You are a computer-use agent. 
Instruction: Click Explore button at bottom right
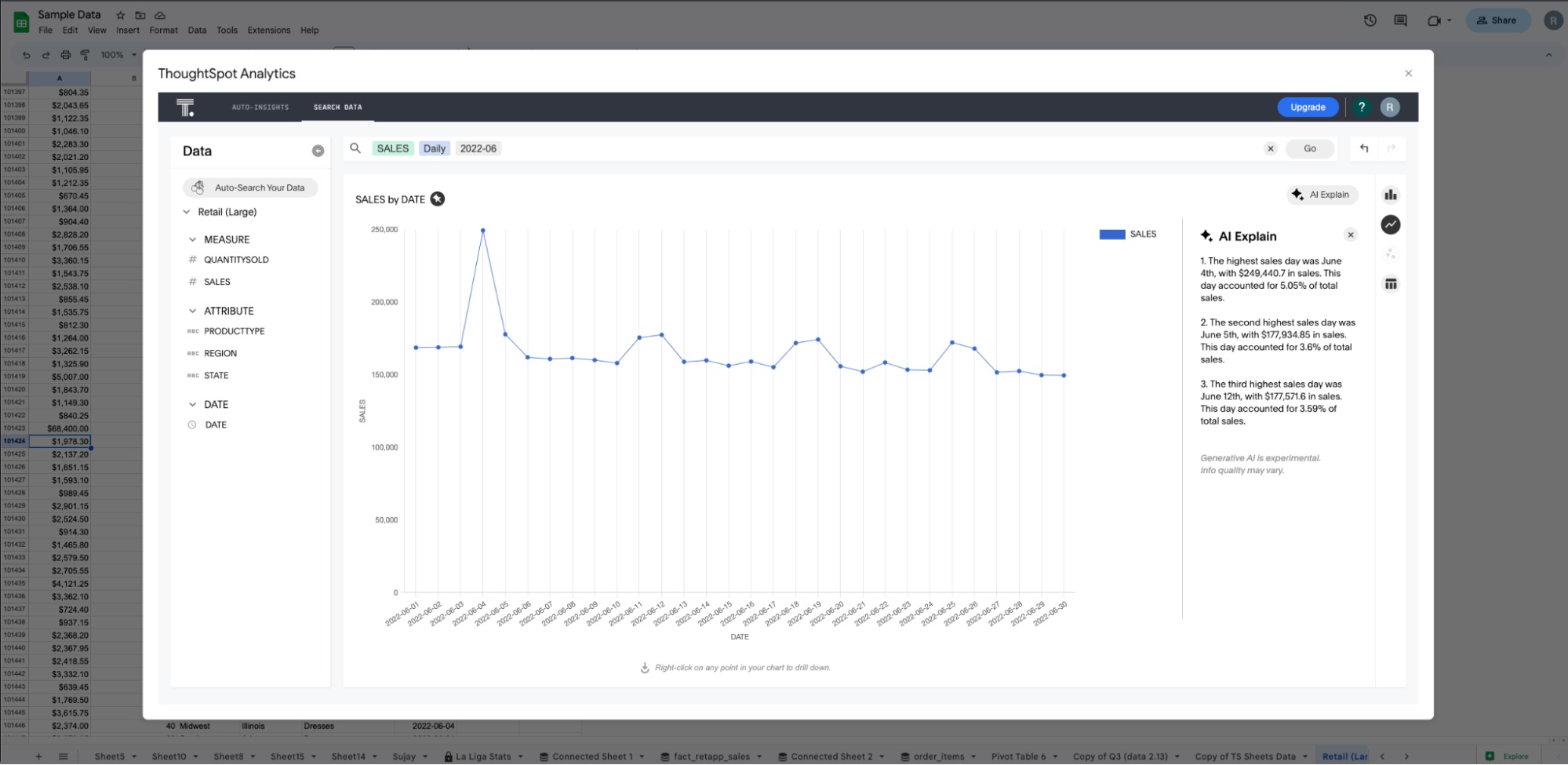1507,756
